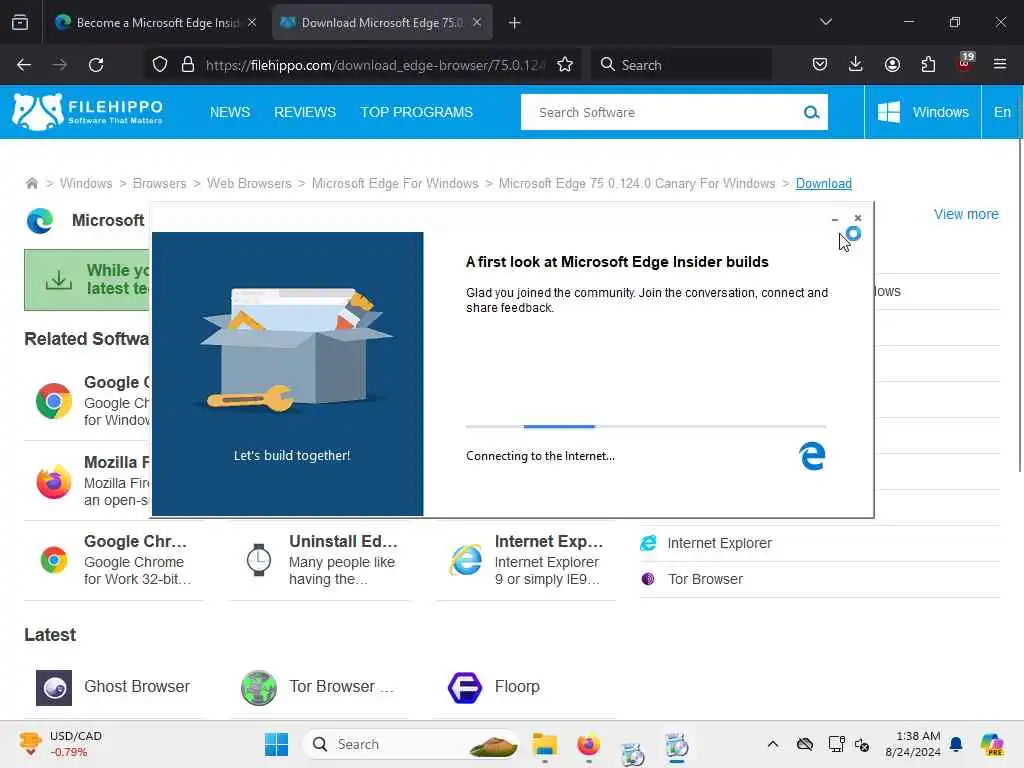Click the page vertical scrollbar
This screenshot has width=1024, height=768.
click(x=1020, y=307)
